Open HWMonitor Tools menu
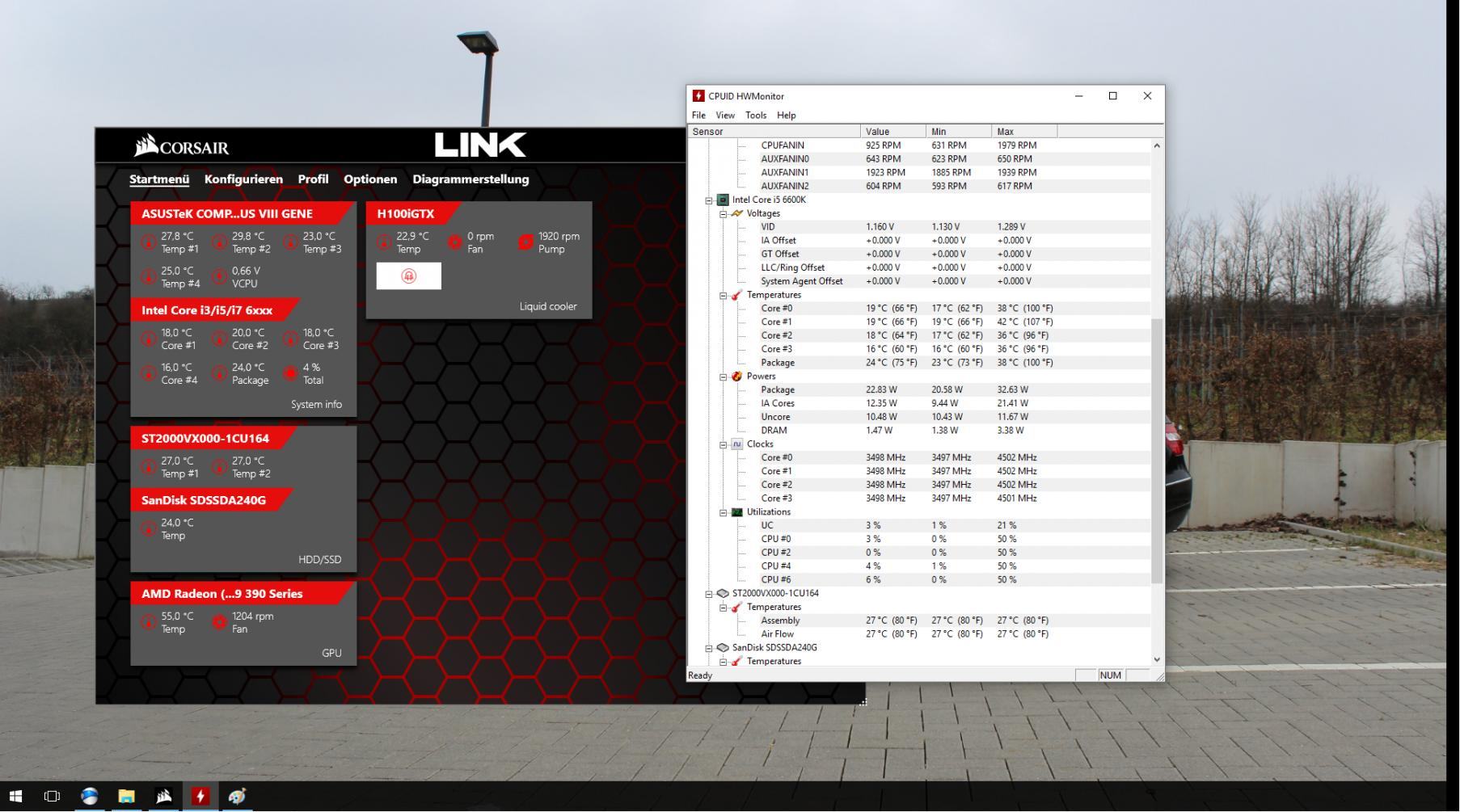This screenshot has width=1460, height=812. tap(756, 116)
